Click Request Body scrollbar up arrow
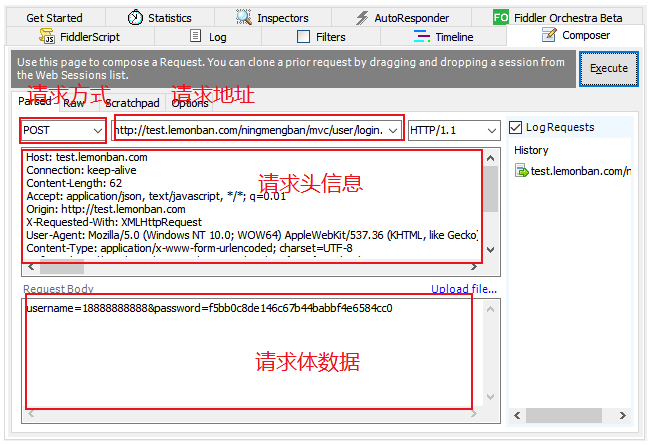This screenshot has height=445, width=651. click(x=490, y=309)
